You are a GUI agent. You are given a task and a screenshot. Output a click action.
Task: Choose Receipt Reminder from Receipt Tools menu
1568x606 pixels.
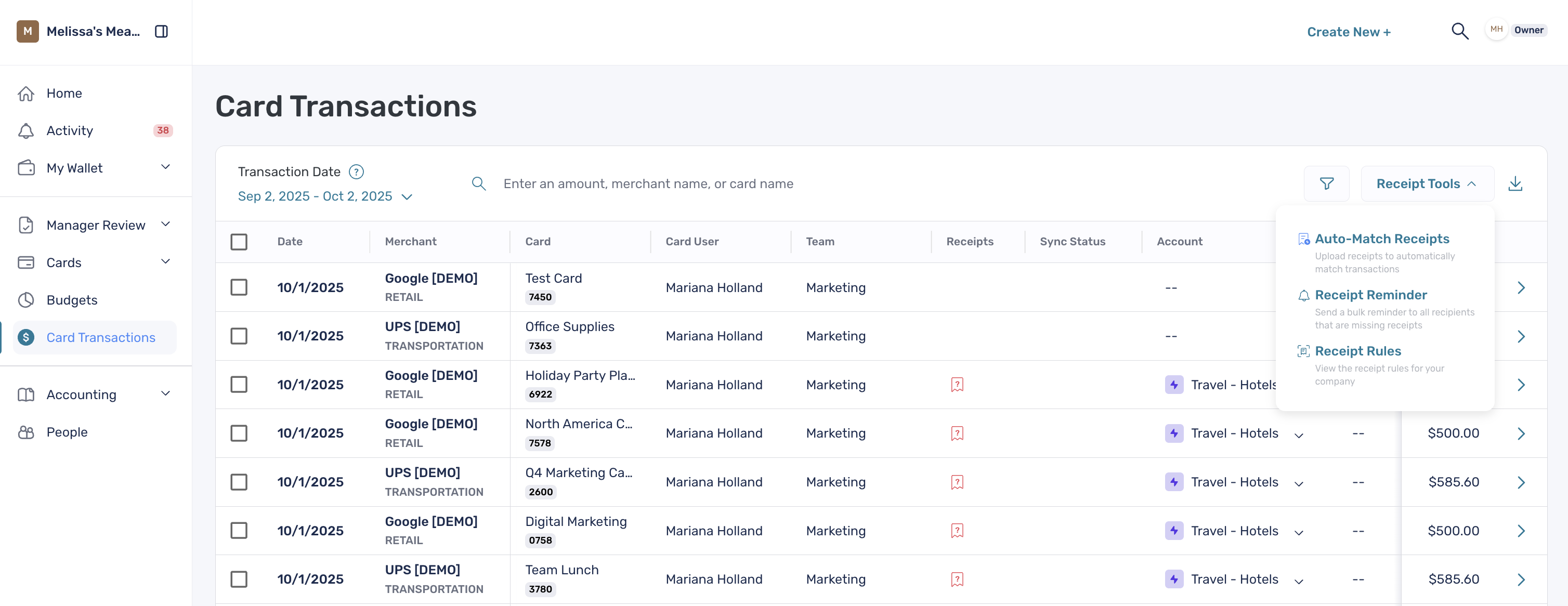click(1371, 295)
